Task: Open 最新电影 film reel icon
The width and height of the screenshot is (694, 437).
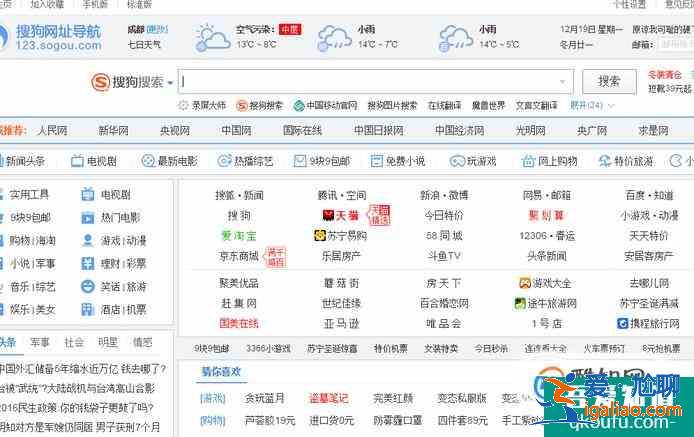Action: click(148, 161)
